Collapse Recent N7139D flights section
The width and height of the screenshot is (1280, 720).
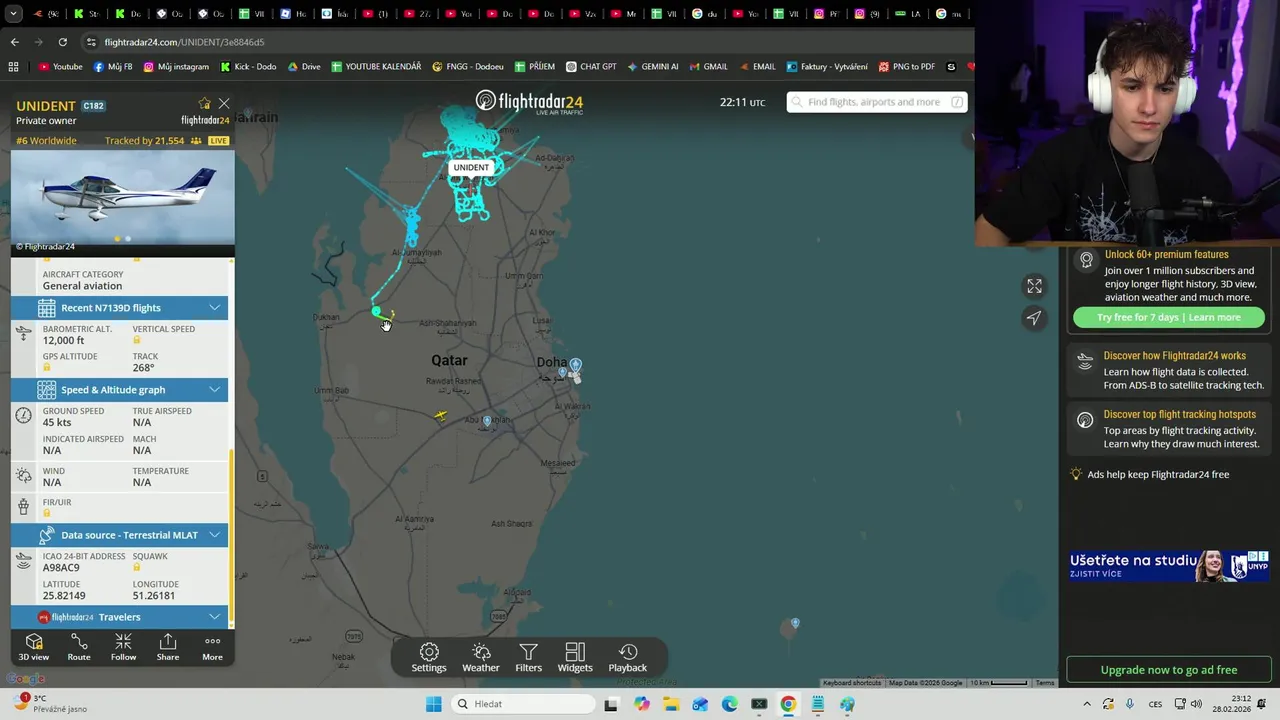[120, 308]
